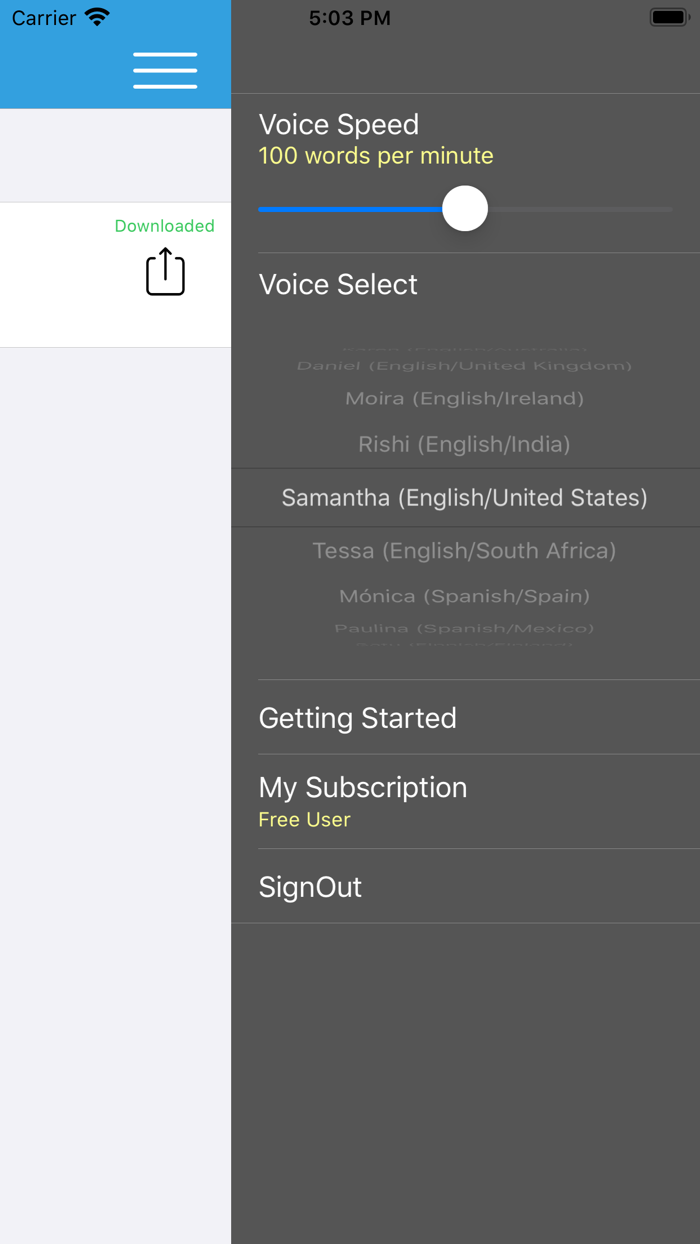Click the Downloaded status label
This screenshot has width=700, height=1244.
(164, 226)
